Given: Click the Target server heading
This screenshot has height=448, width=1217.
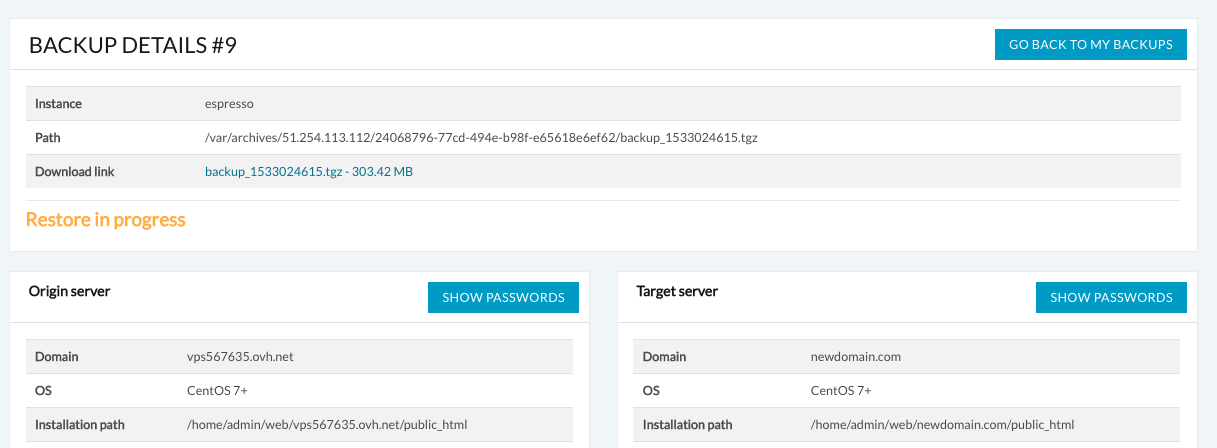Looking at the screenshot, I should 677,292.
